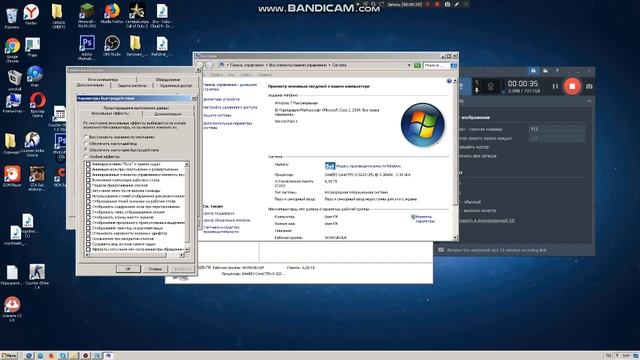Click the effects list scroll-up arrow
Screen dimensions: 640x360
click(x=187, y=164)
